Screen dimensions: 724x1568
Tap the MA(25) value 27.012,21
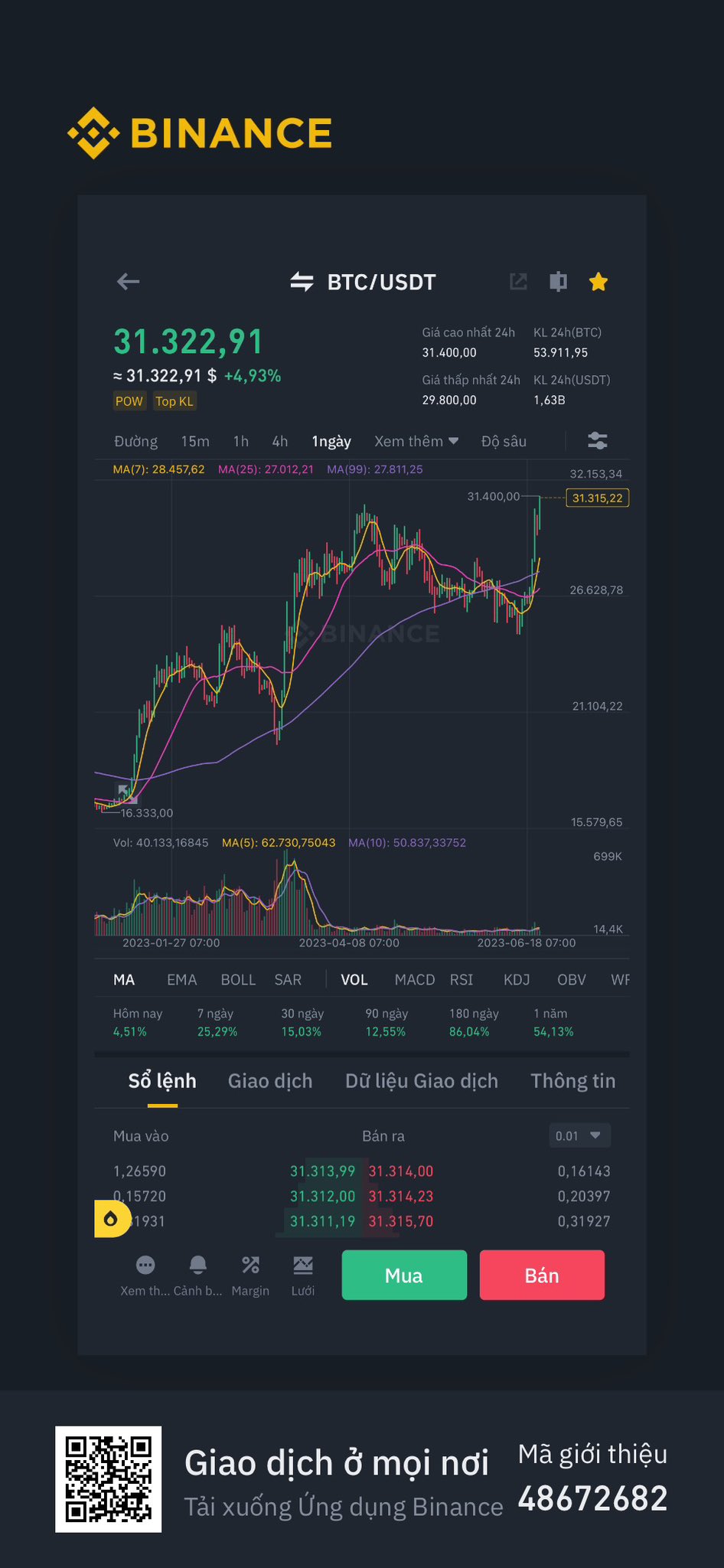click(x=266, y=469)
